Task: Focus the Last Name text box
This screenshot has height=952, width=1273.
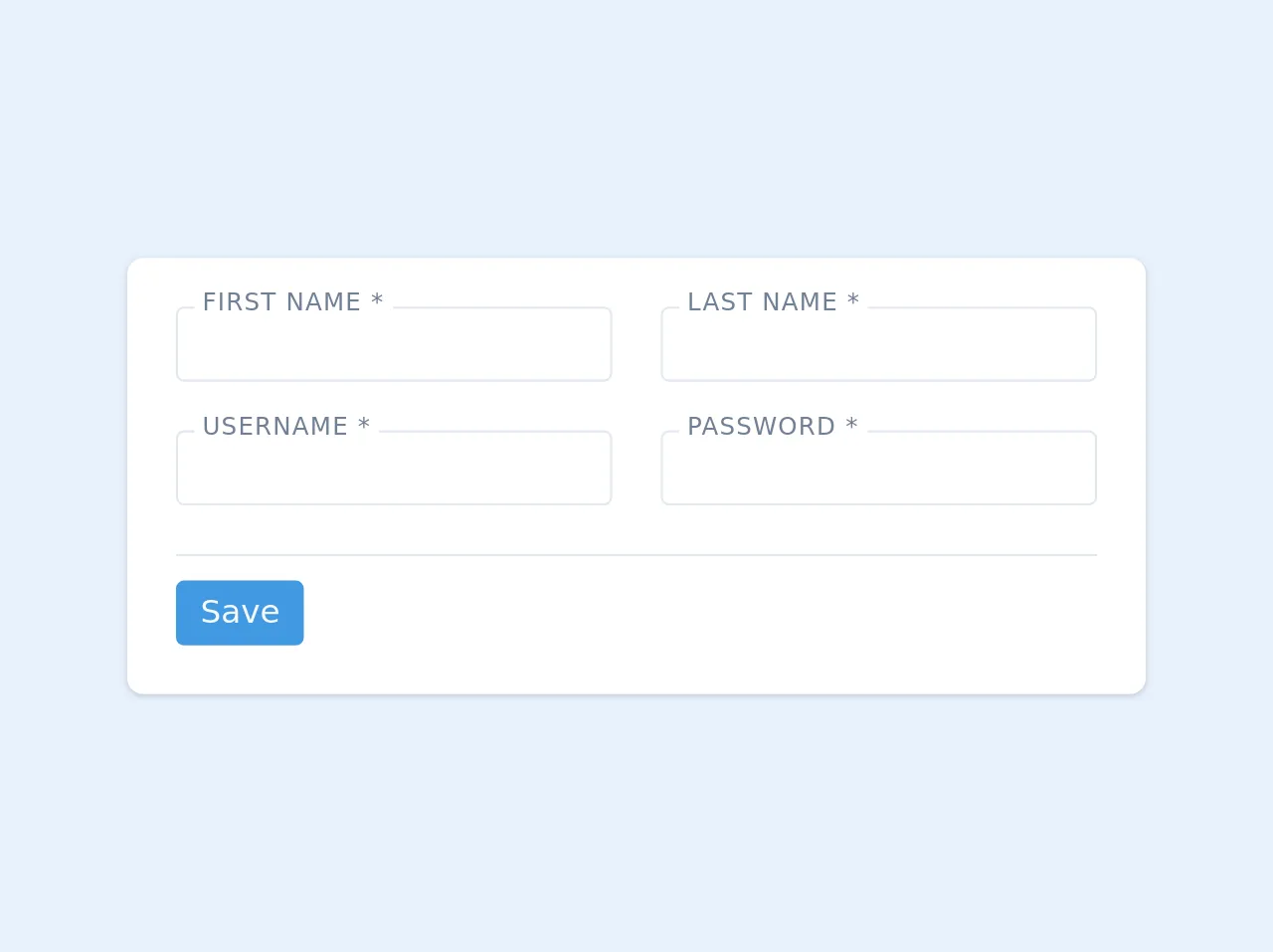Action: coord(878,346)
